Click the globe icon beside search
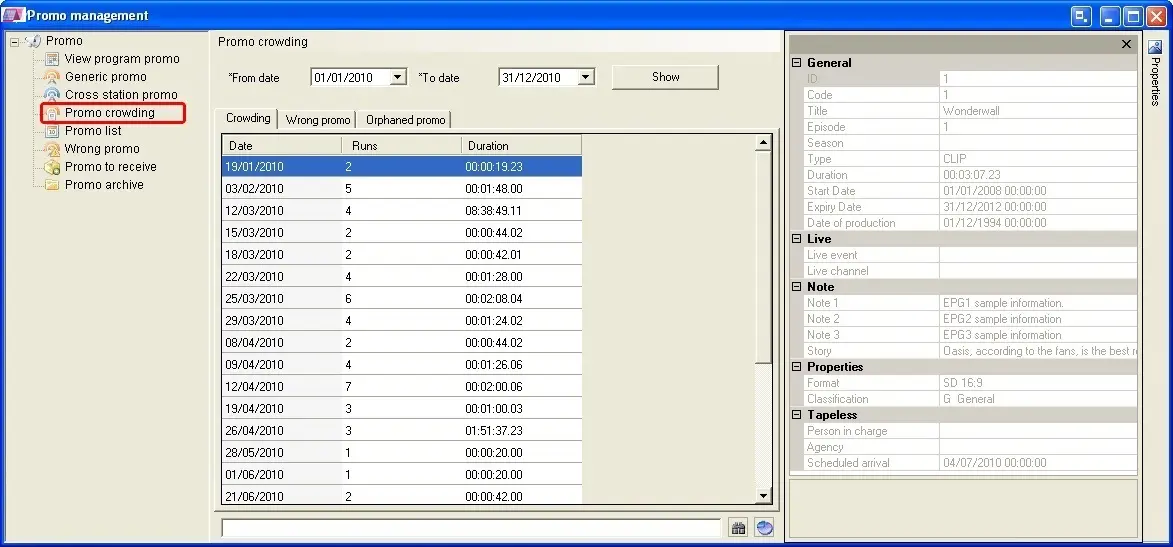This screenshot has width=1173, height=547. pyautogui.click(x=765, y=528)
